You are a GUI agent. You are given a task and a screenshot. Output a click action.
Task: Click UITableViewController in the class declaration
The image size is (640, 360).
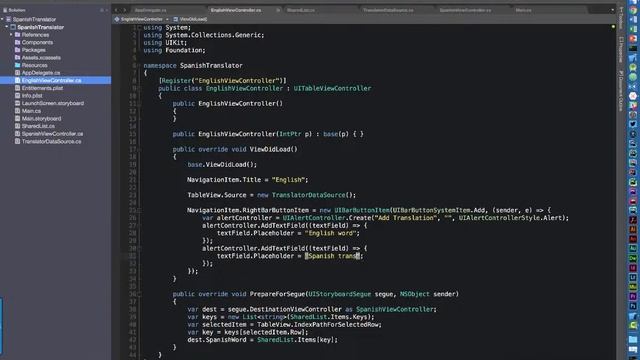(x=332, y=88)
